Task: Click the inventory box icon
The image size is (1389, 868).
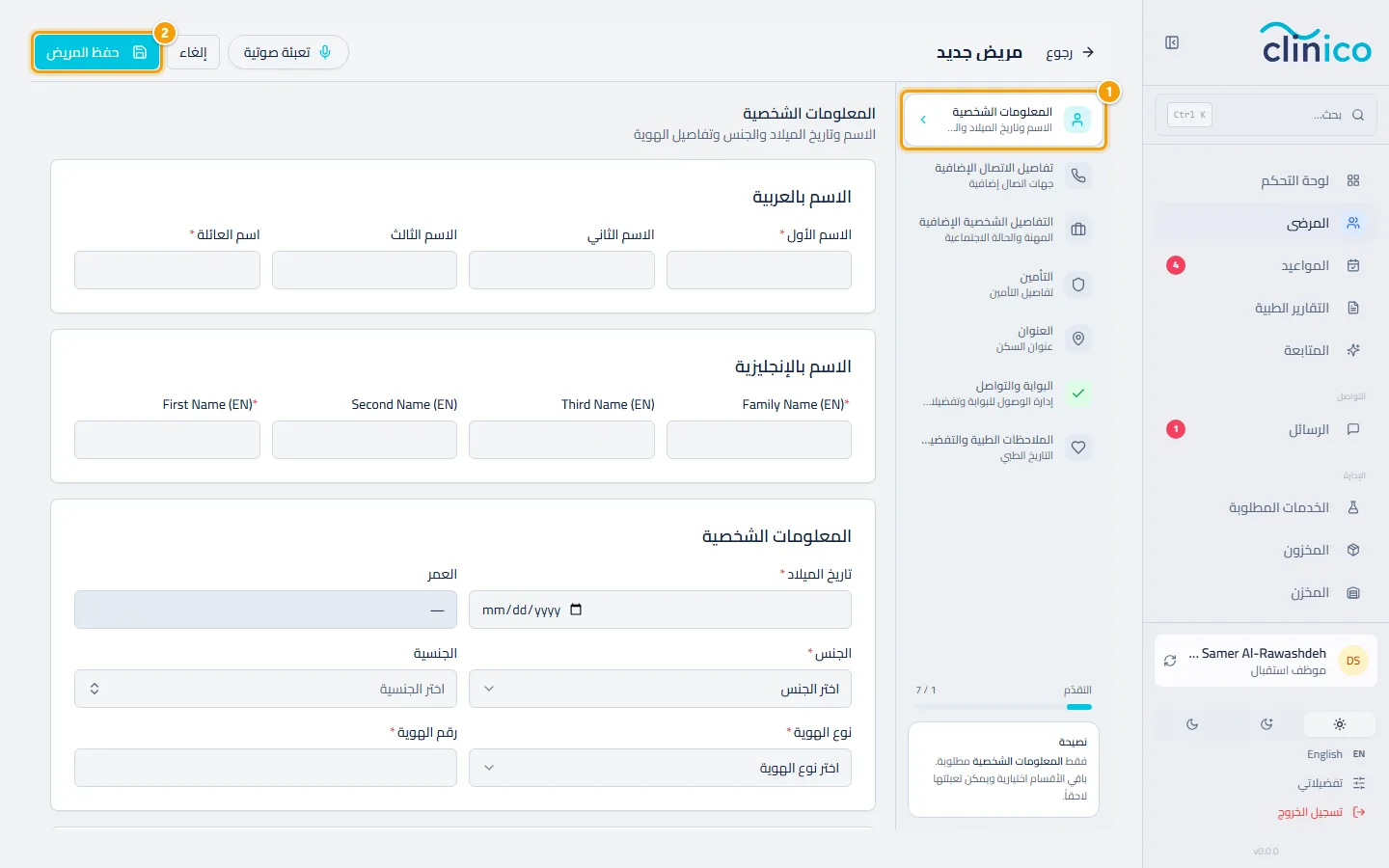Action: pyautogui.click(x=1353, y=550)
